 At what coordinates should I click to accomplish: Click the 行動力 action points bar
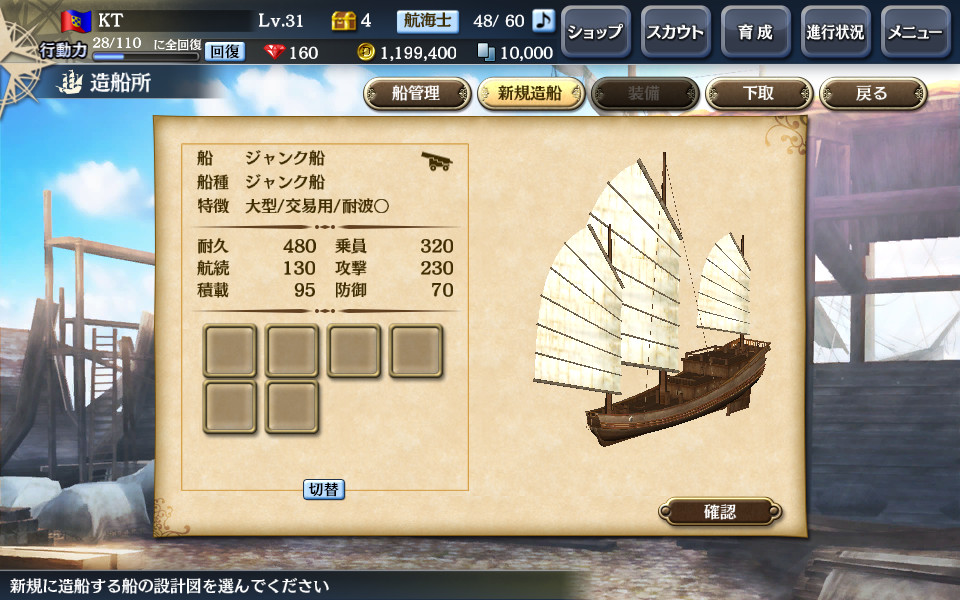click(146, 57)
